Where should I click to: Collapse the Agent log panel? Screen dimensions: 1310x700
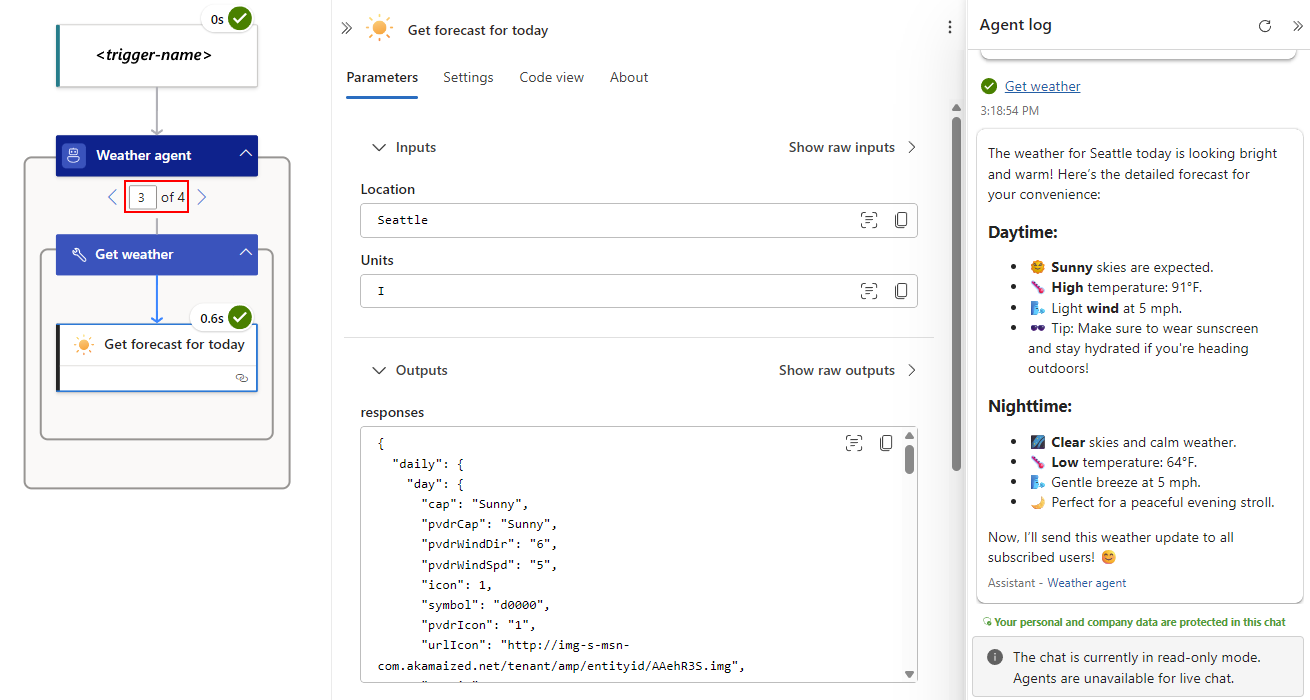pyautogui.click(x=1297, y=26)
